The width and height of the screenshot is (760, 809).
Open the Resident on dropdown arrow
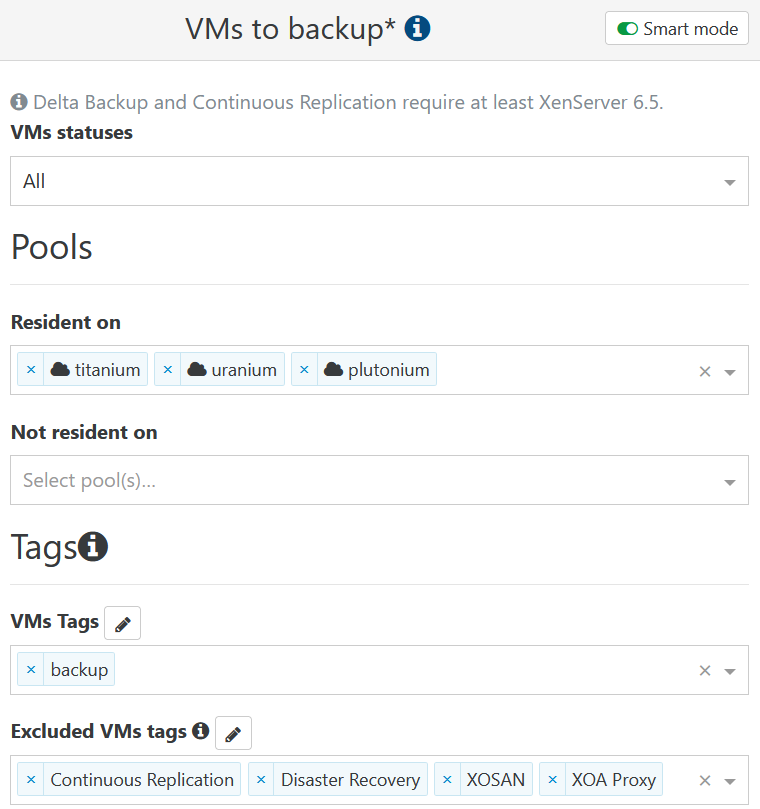pos(729,369)
